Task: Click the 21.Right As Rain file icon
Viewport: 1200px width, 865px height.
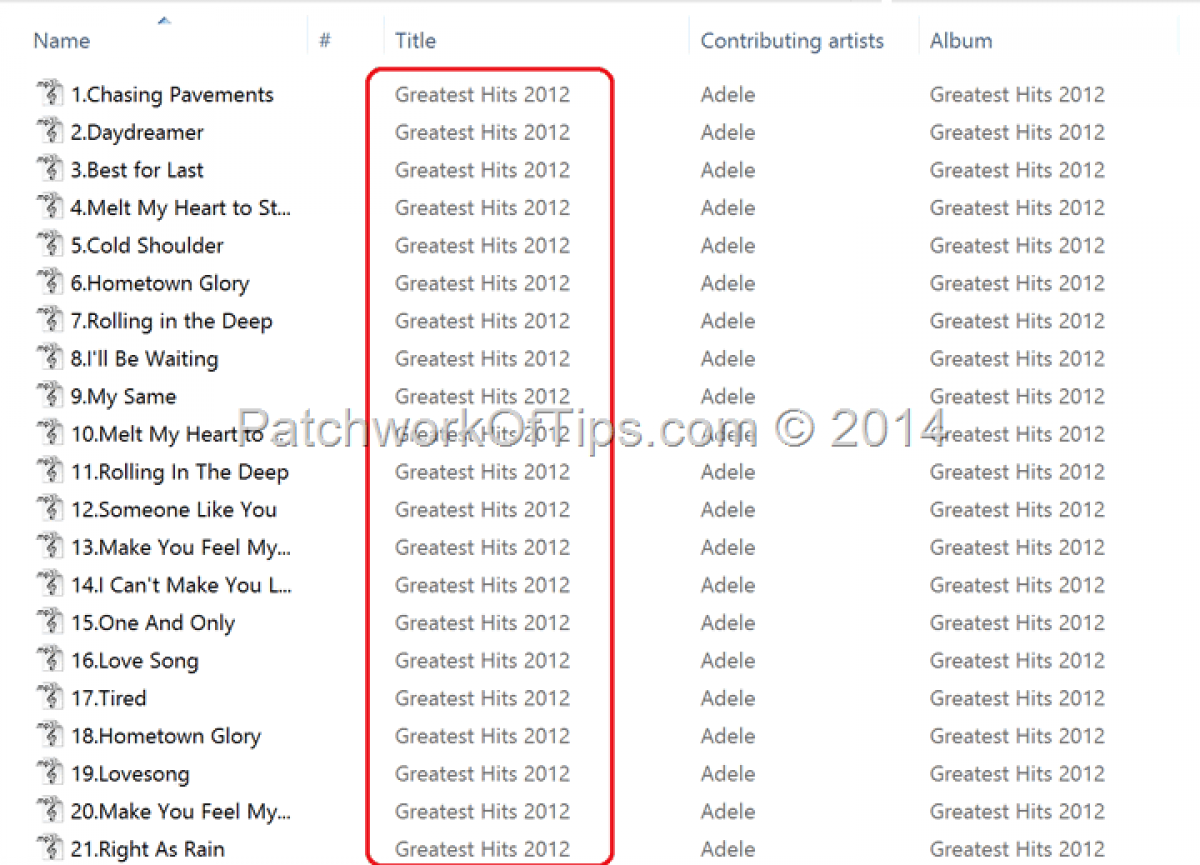Action: click(49, 849)
